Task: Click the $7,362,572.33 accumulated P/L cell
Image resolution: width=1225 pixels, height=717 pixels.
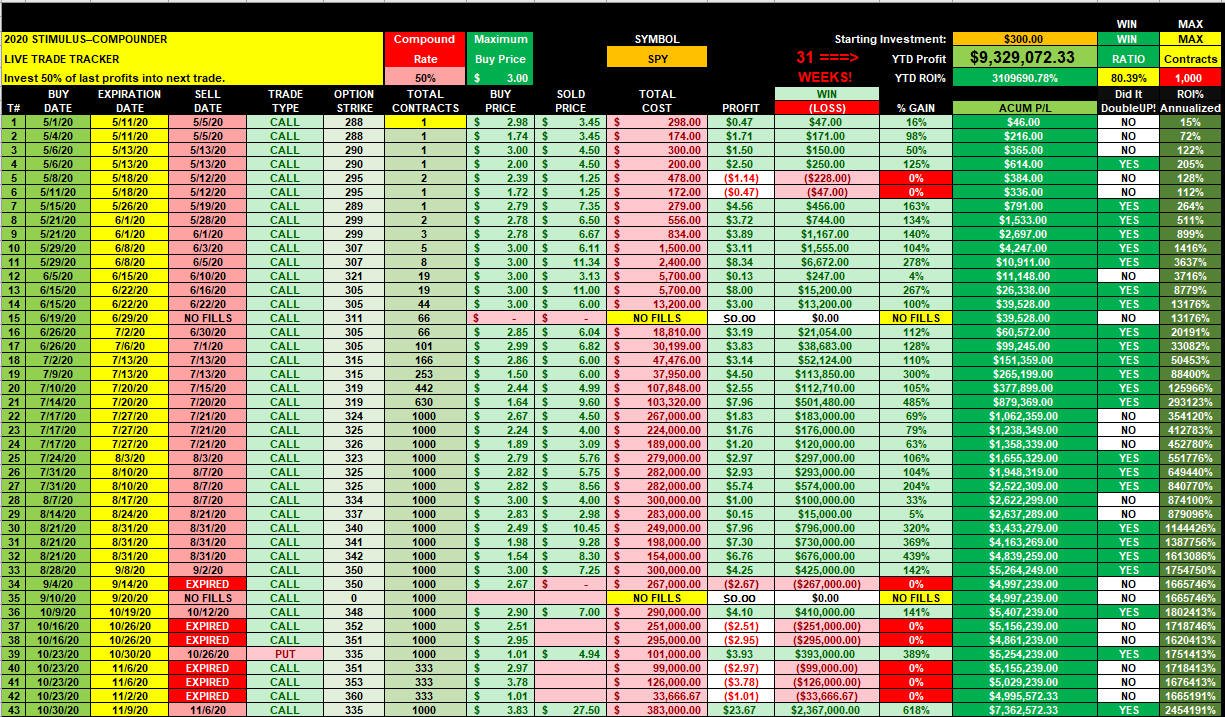Action: pyautogui.click(x=1024, y=709)
